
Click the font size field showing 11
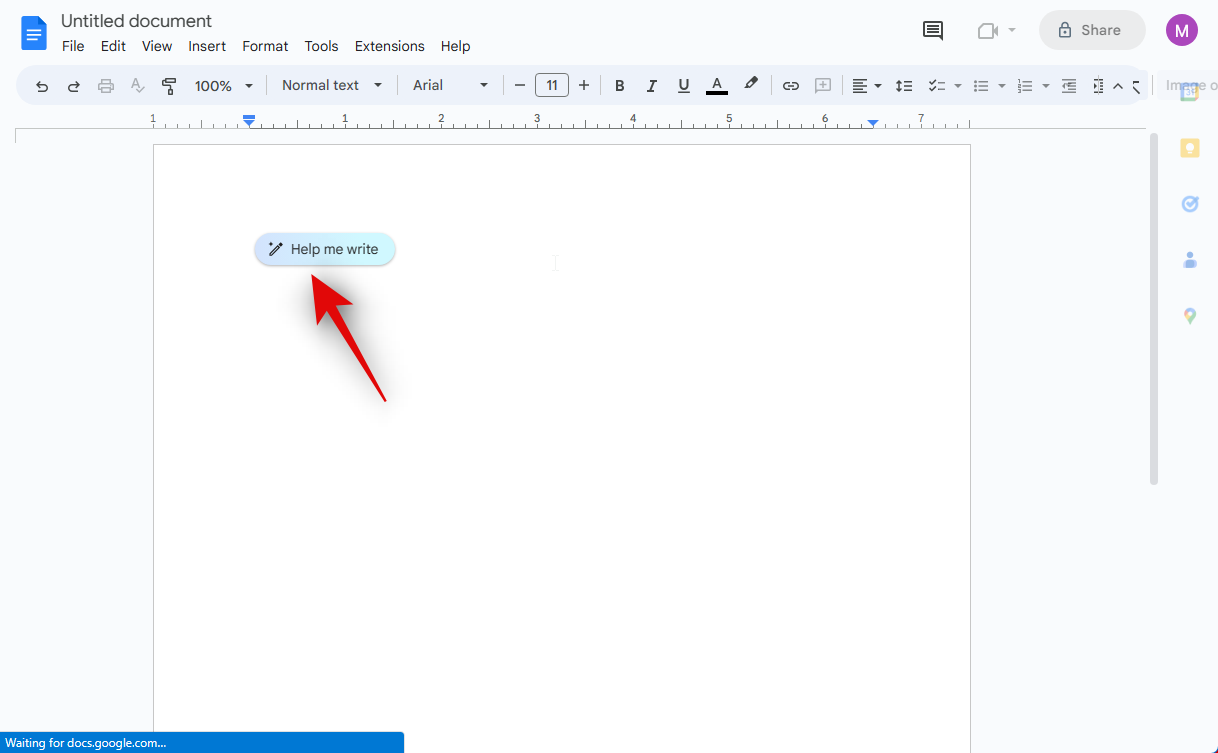click(x=552, y=86)
